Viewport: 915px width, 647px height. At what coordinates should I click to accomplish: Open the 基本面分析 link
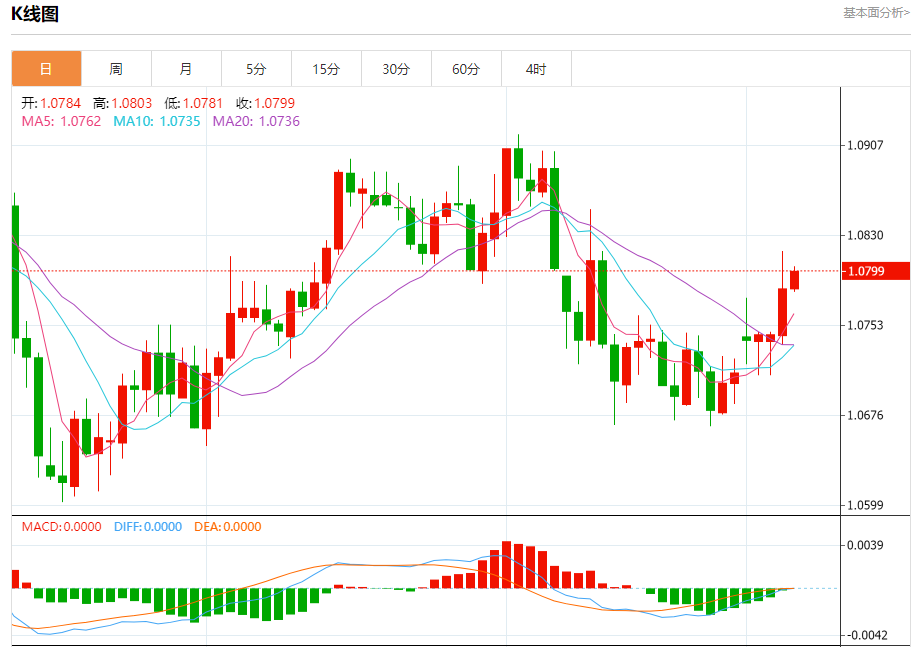(x=876, y=13)
